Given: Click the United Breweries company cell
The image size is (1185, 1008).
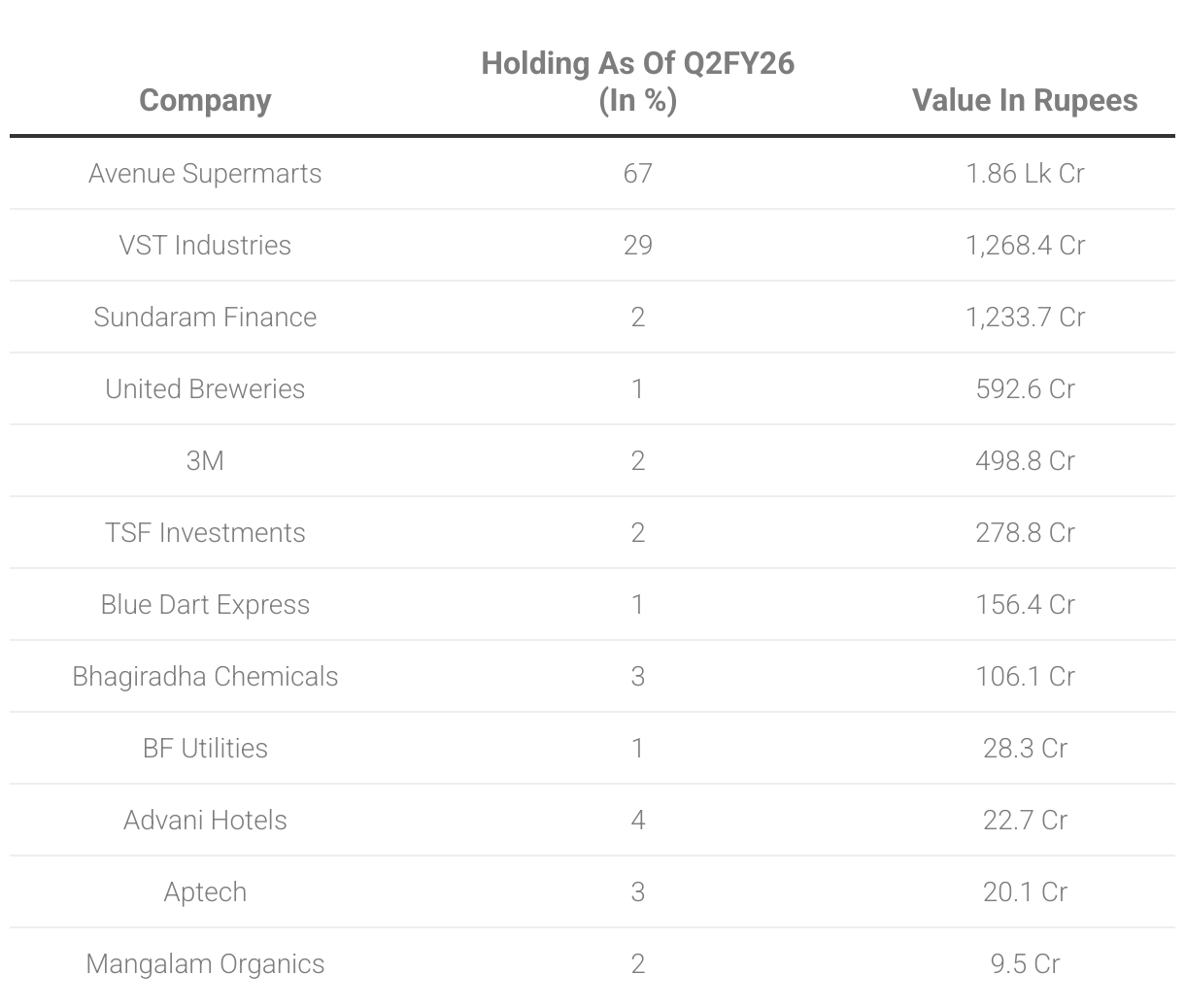Looking at the screenshot, I should click(205, 388).
